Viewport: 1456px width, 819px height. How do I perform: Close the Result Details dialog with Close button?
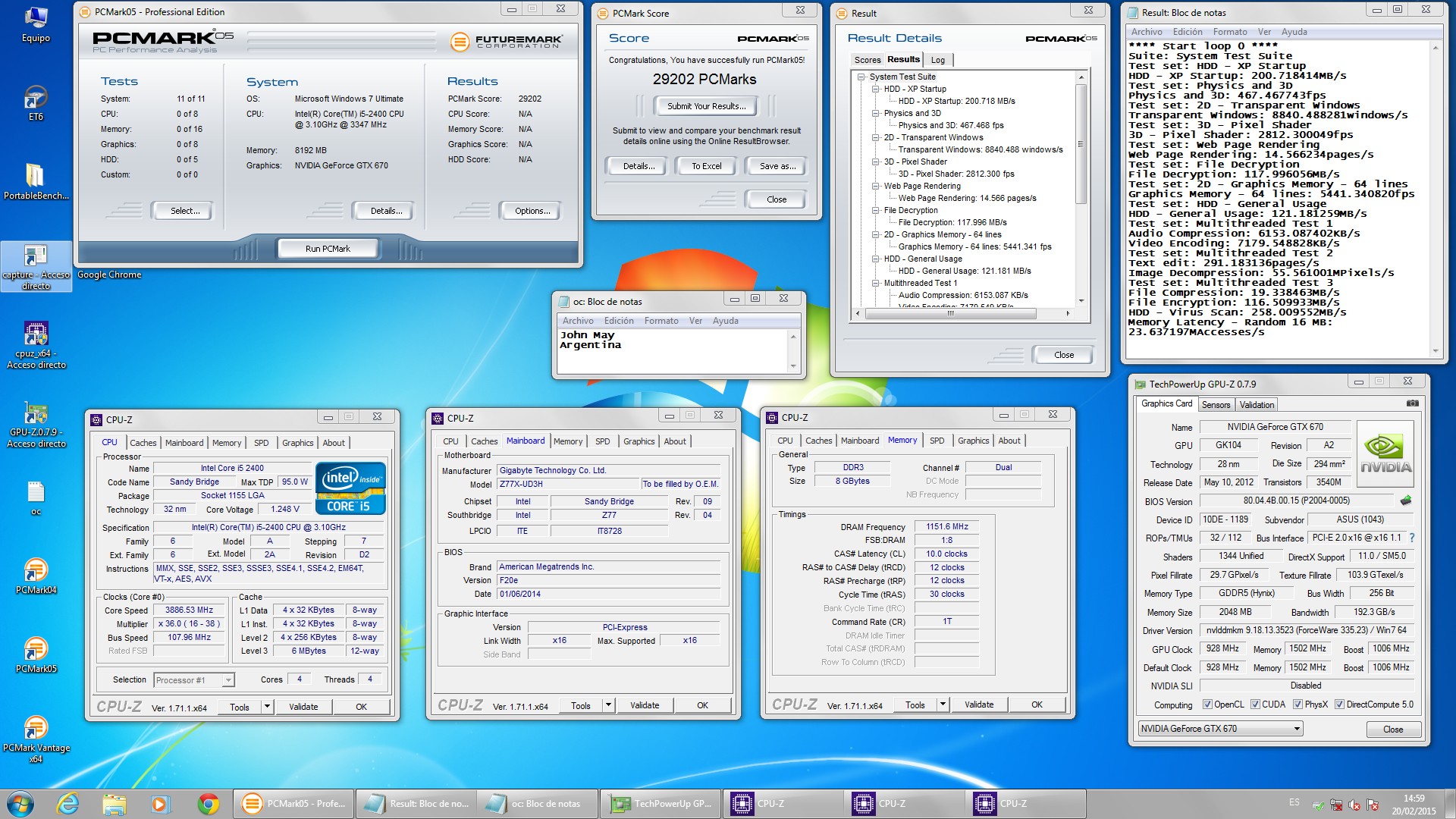pyautogui.click(x=1063, y=355)
